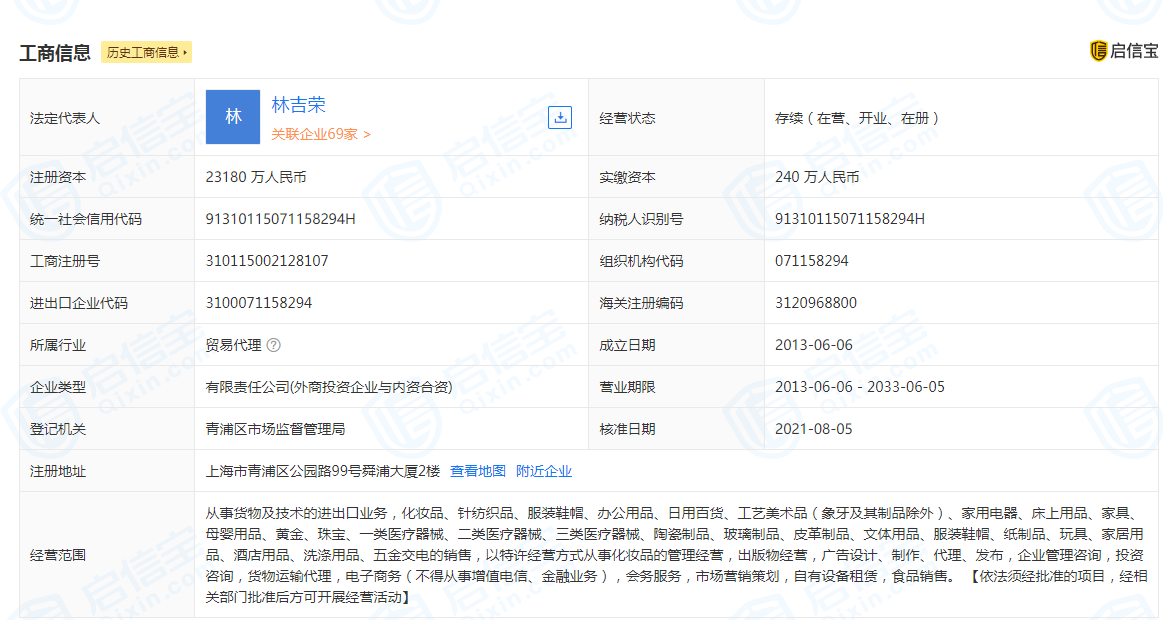
Task: Click the 注册资本 label cell
Action: [107, 177]
